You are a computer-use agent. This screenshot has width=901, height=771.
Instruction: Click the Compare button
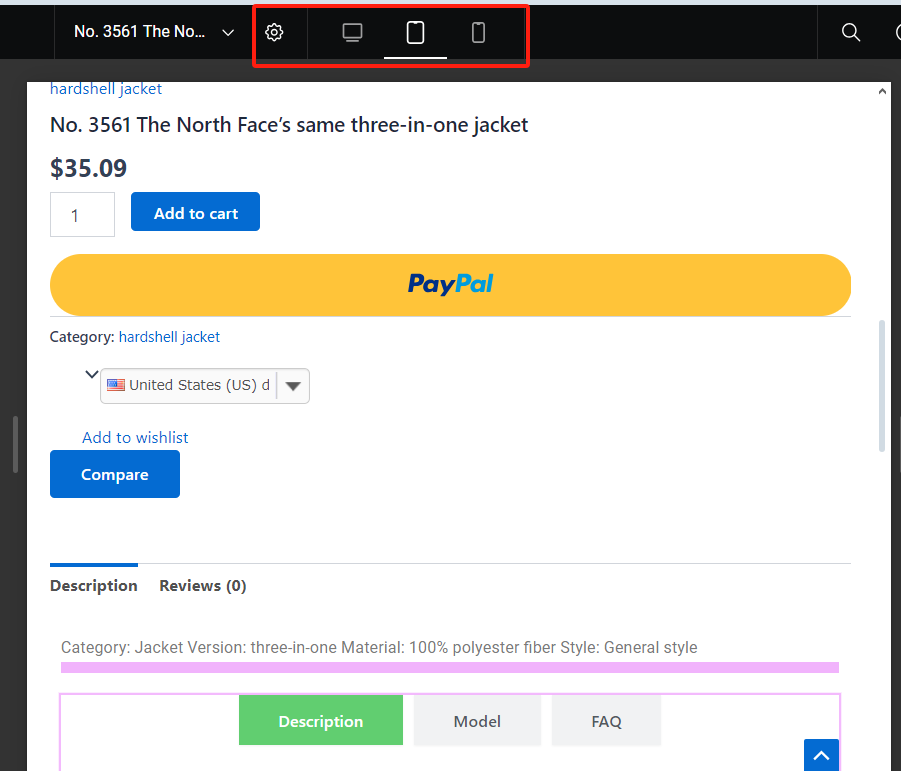point(114,473)
